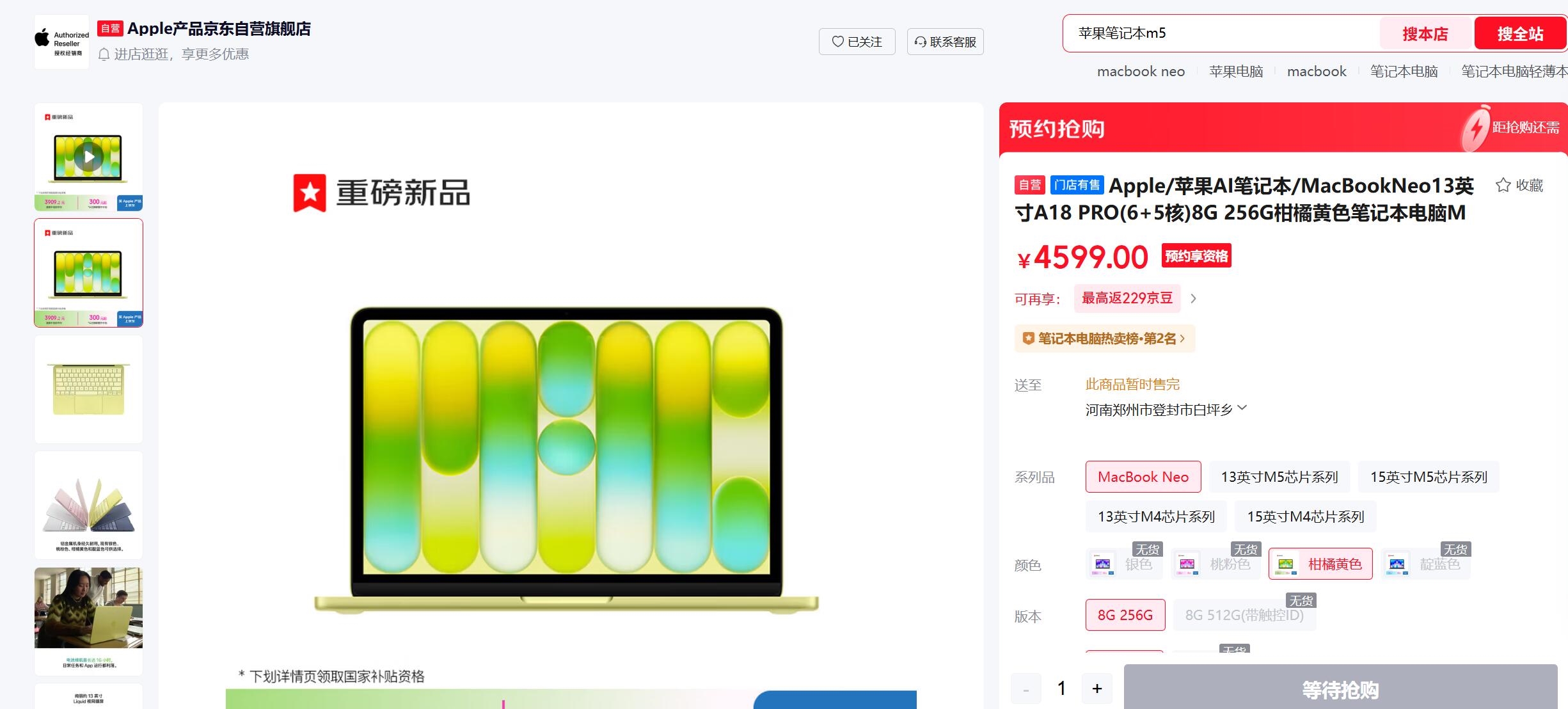Choose the 柑橘黄色 color swatch
The image size is (1568, 709).
1320,564
